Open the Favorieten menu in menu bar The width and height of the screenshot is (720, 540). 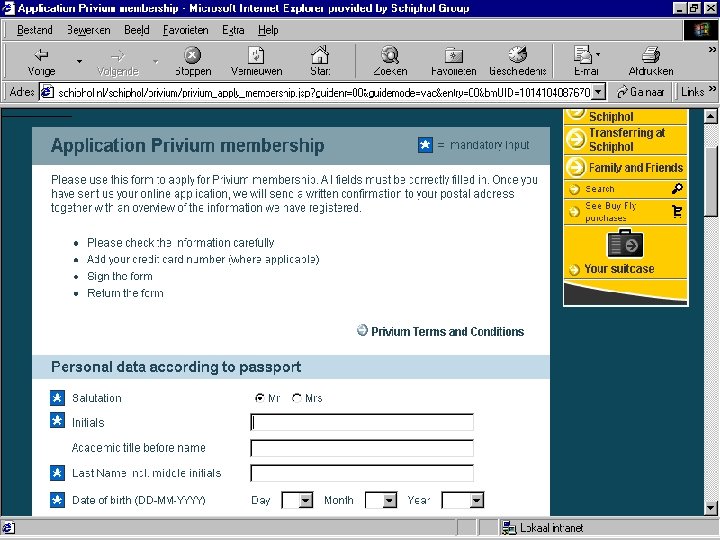(186, 30)
